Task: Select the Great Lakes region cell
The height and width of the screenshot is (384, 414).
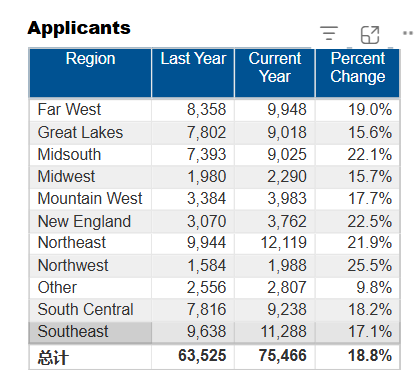Action: coord(90,132)
